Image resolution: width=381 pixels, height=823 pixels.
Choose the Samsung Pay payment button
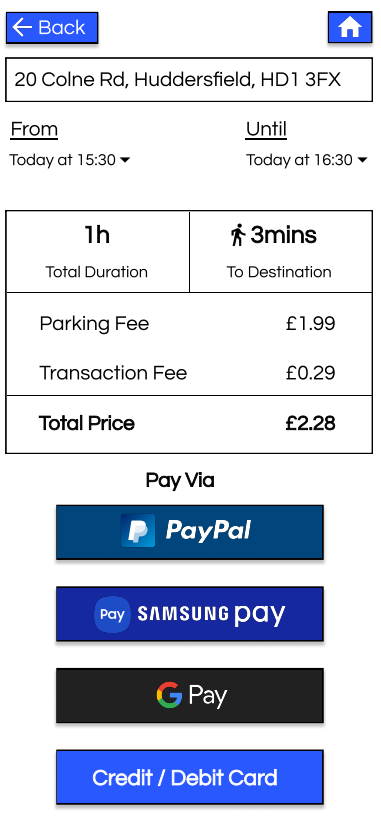(189, 614)
